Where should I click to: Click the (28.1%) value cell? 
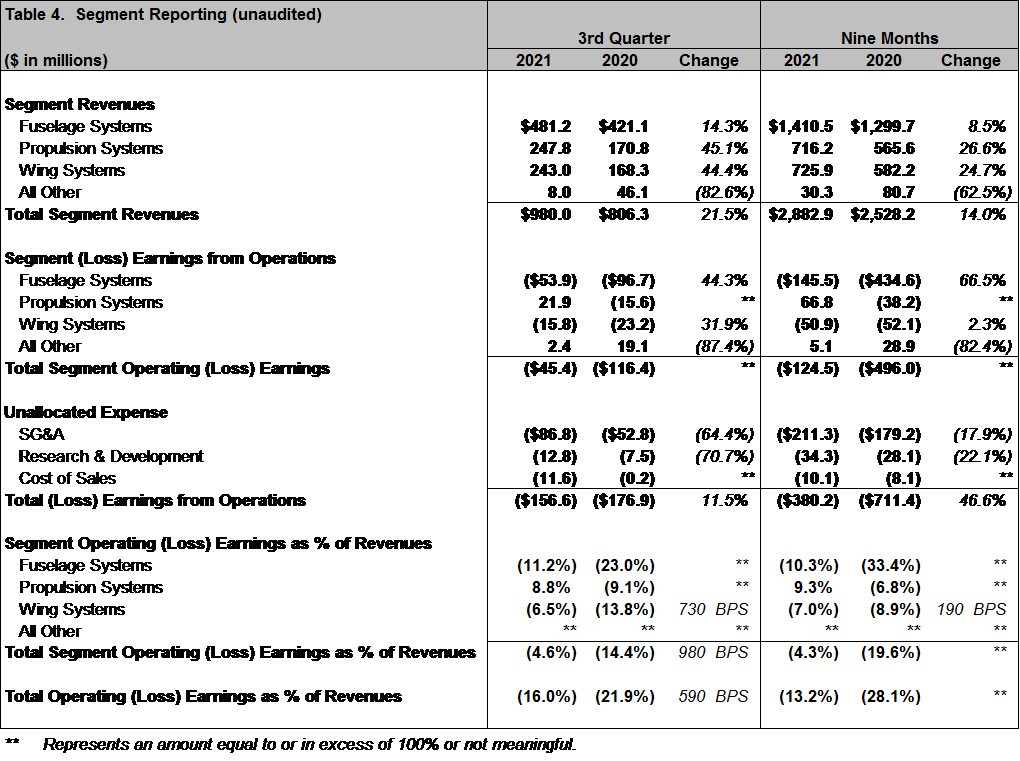click(x=891, y=696)
